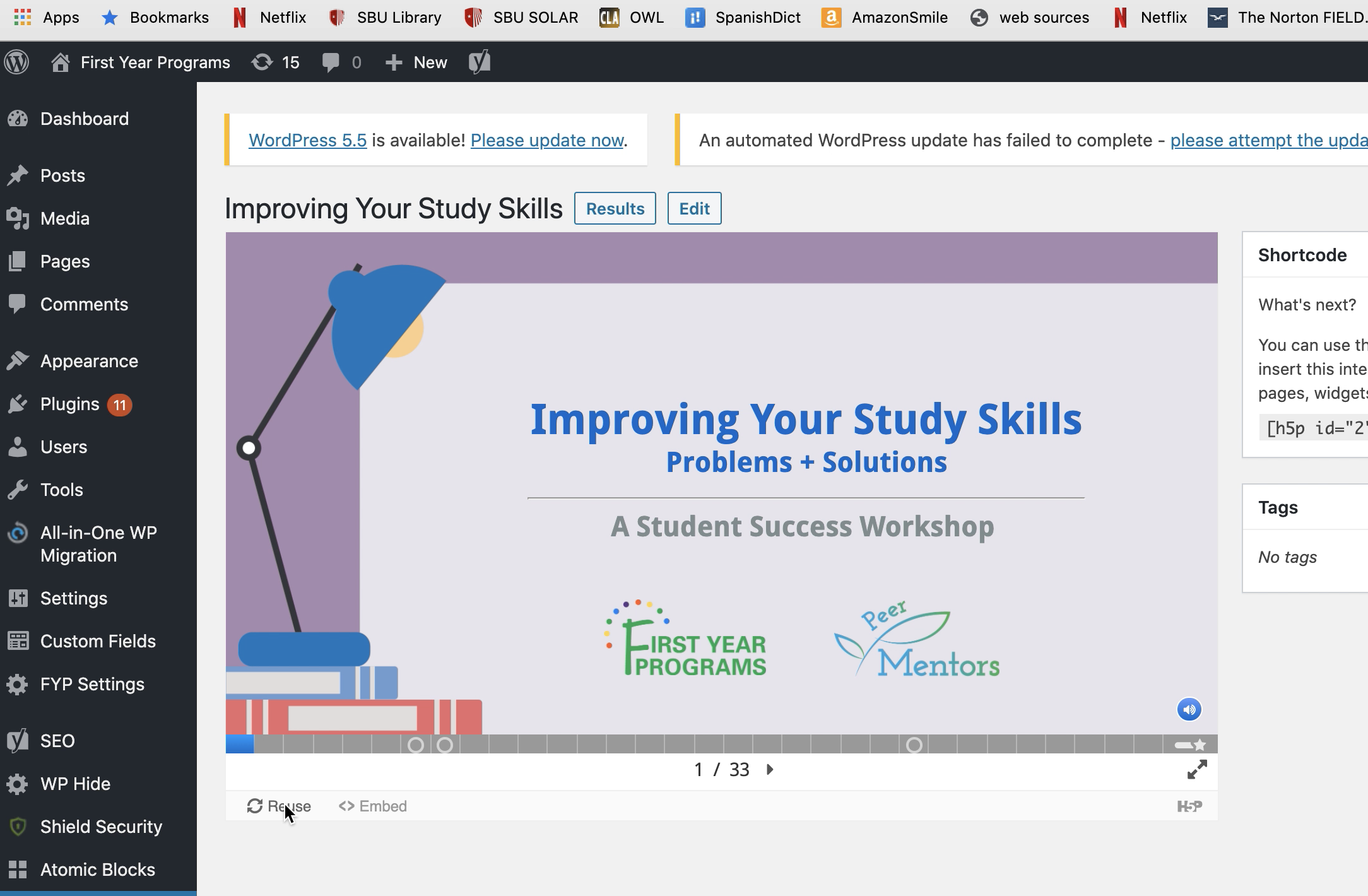Toggle H5P fullscreen icon
This screenshot has height=896, width=1368.
[x=1197, y=769]
